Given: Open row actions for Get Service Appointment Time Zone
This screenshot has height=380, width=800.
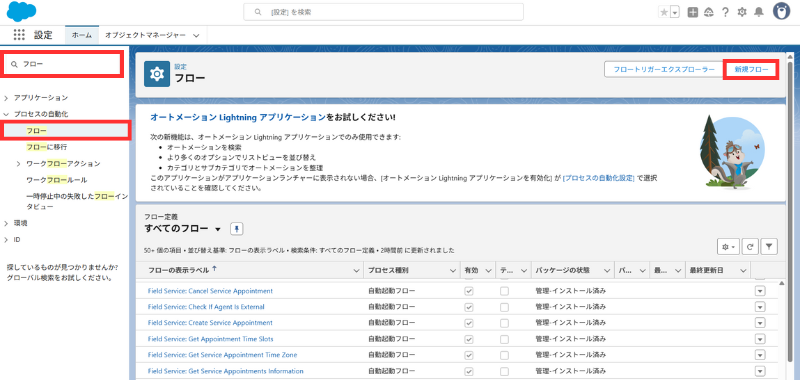Looking at the screenshot, I should 760,355.
